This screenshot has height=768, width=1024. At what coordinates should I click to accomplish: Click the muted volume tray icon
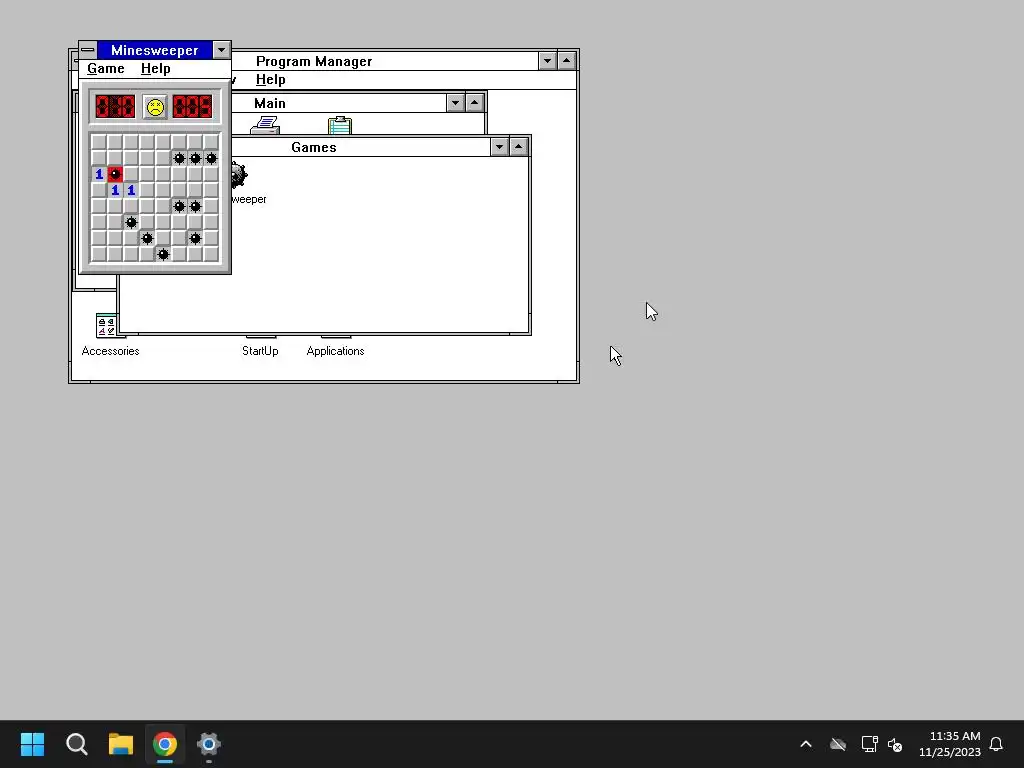pyautogui.click(x=895, y=744)
